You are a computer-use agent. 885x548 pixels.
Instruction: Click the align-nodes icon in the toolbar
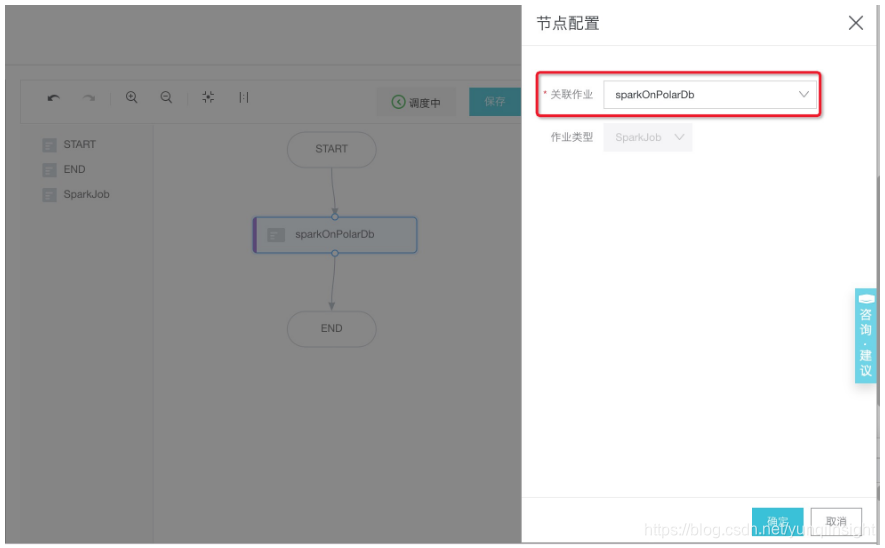243,97
